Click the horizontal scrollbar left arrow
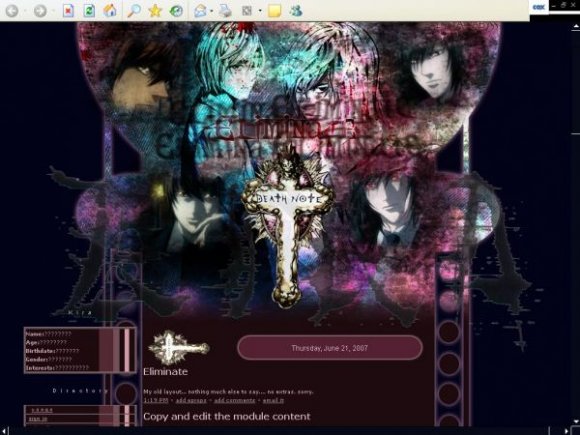The width and height of the screenshot is (580, 435). [x=4, y=431]
